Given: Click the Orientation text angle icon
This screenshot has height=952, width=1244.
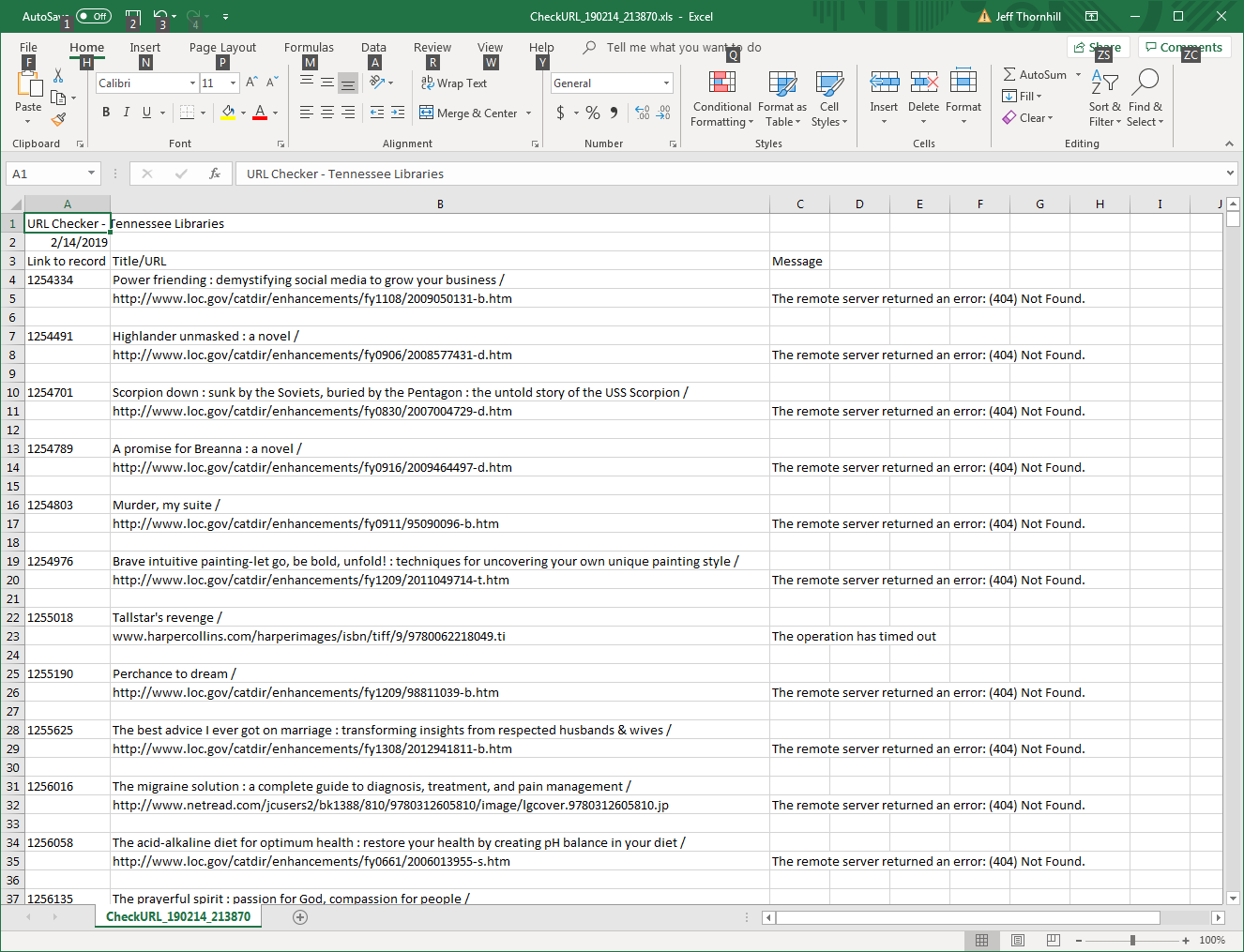Looking at the screenshot, I should point(377,83).
